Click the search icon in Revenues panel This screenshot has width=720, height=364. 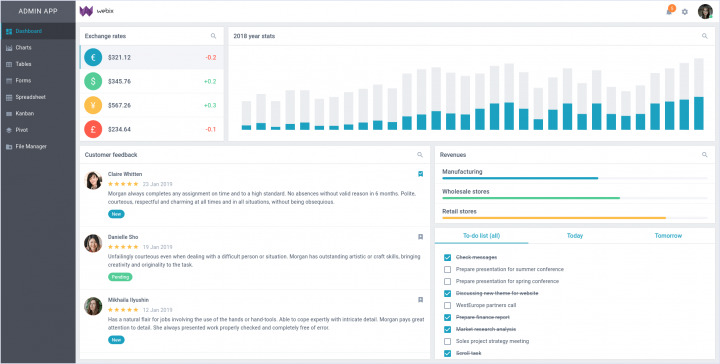pos(705,155)
